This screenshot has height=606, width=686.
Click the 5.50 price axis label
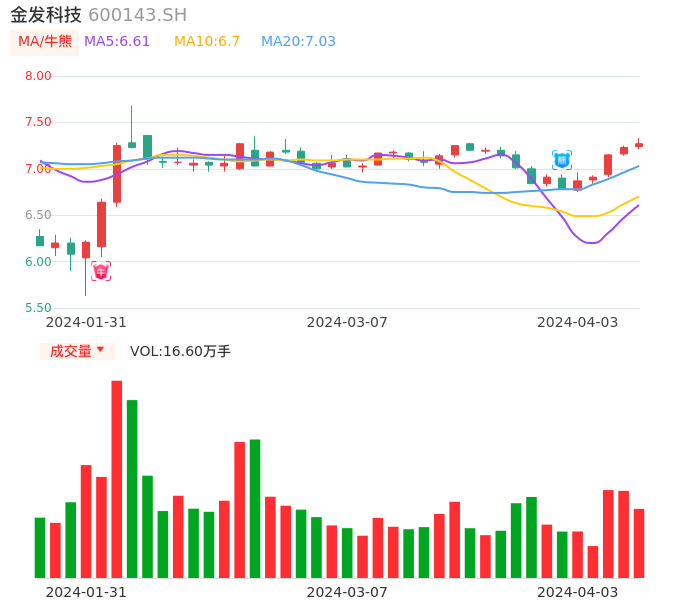click(38, 308)
